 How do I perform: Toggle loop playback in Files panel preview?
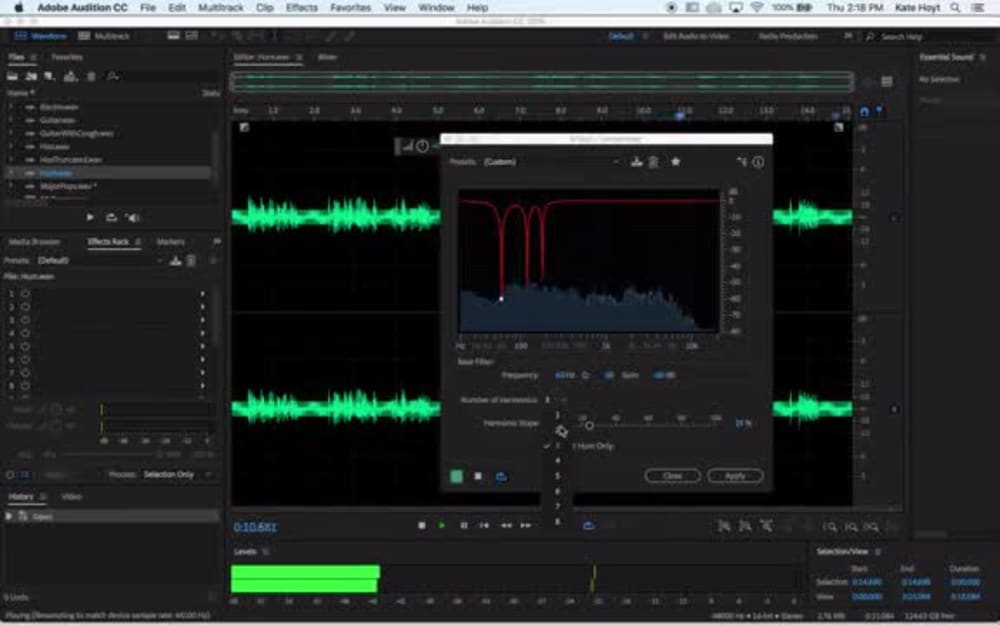(111, 217)
